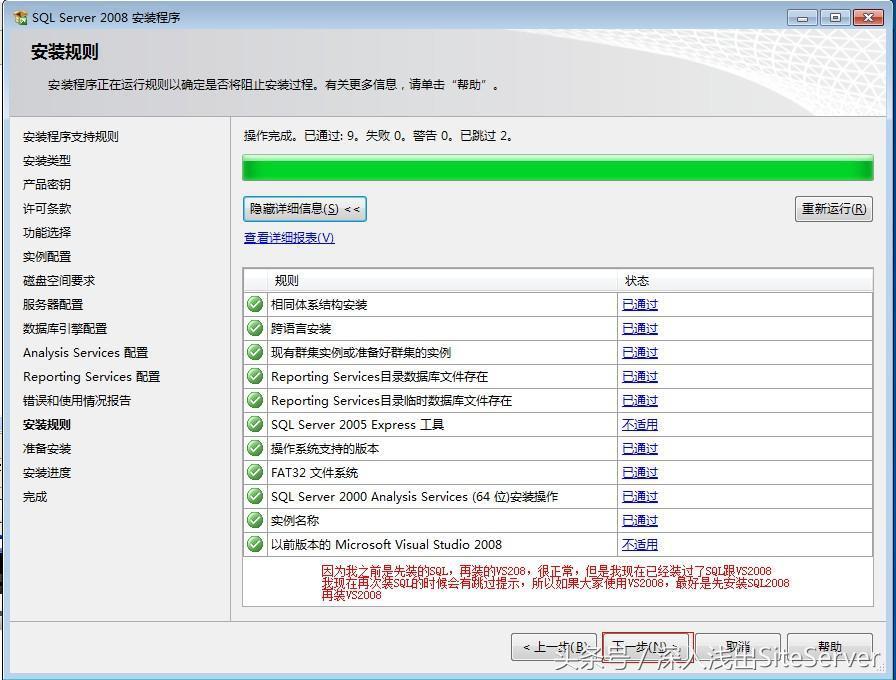
Task: Select 完成 step in sidebar
Action: (x=35, y=497)
